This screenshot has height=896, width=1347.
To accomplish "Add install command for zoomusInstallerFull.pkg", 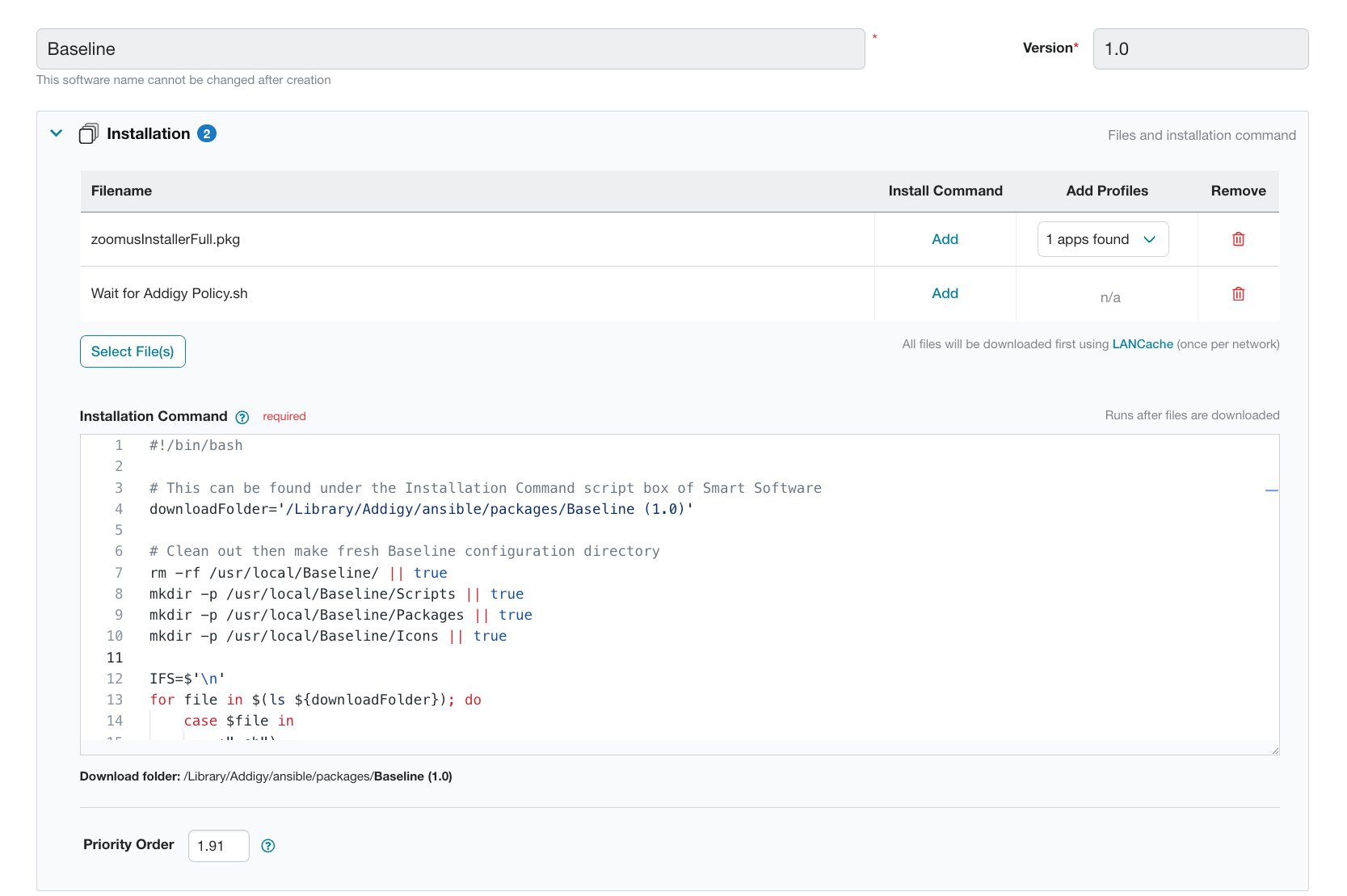I will (x=945, y=239).
